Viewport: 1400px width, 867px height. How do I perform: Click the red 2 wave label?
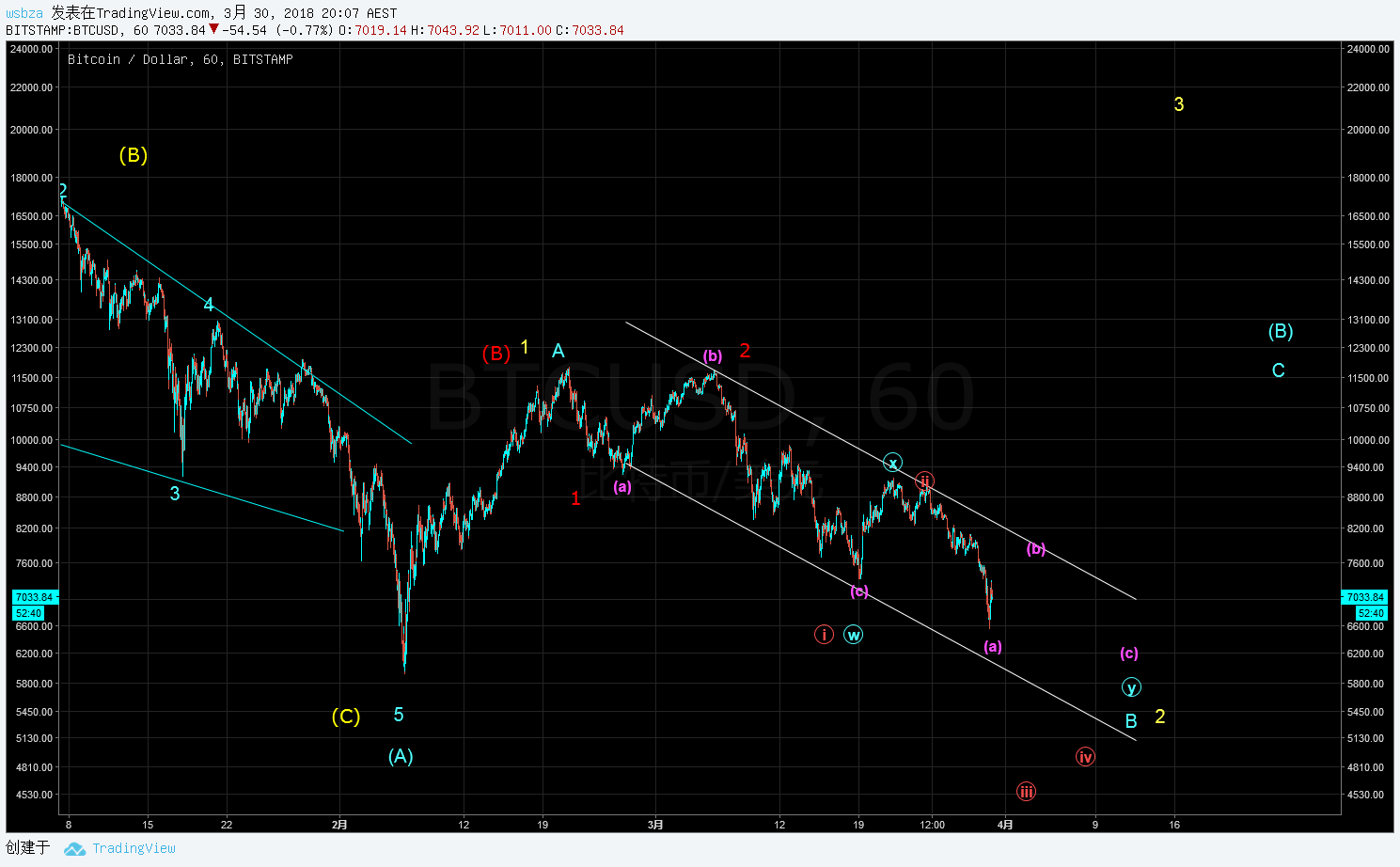[745, 351]
